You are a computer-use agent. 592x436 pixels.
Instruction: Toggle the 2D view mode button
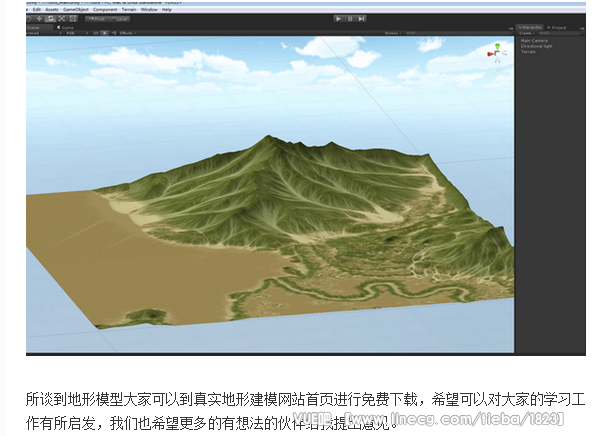pos(96,33)
